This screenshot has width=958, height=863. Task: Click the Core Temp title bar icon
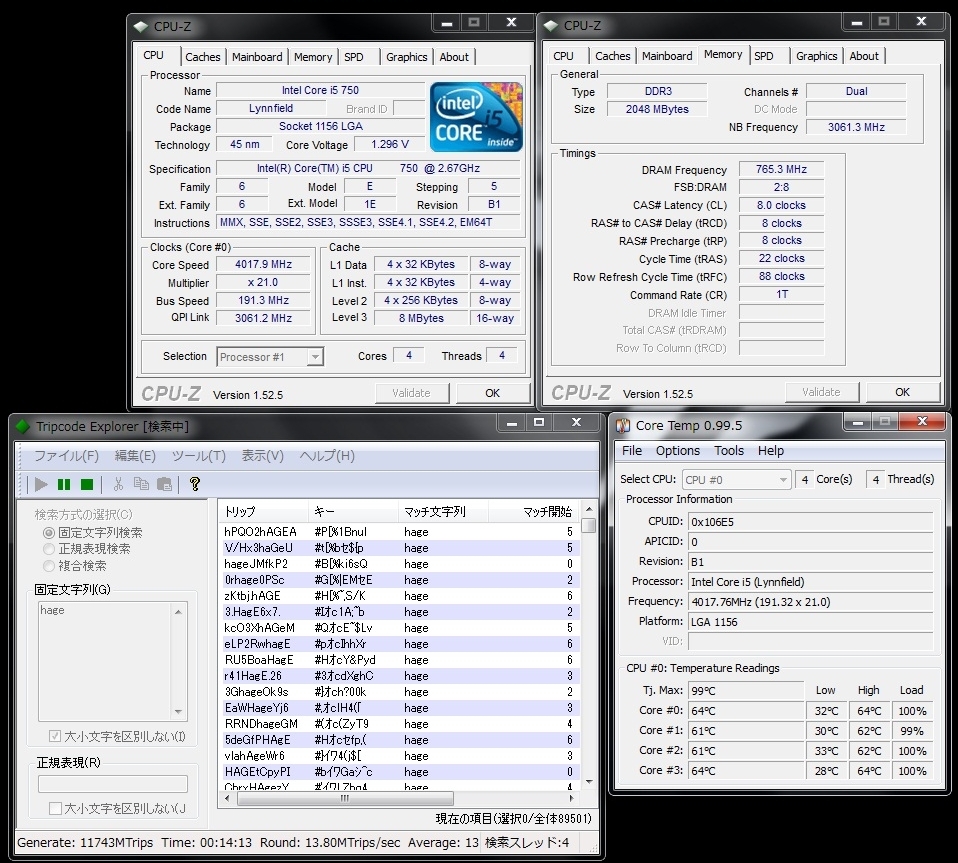click(x=623, y=426)
